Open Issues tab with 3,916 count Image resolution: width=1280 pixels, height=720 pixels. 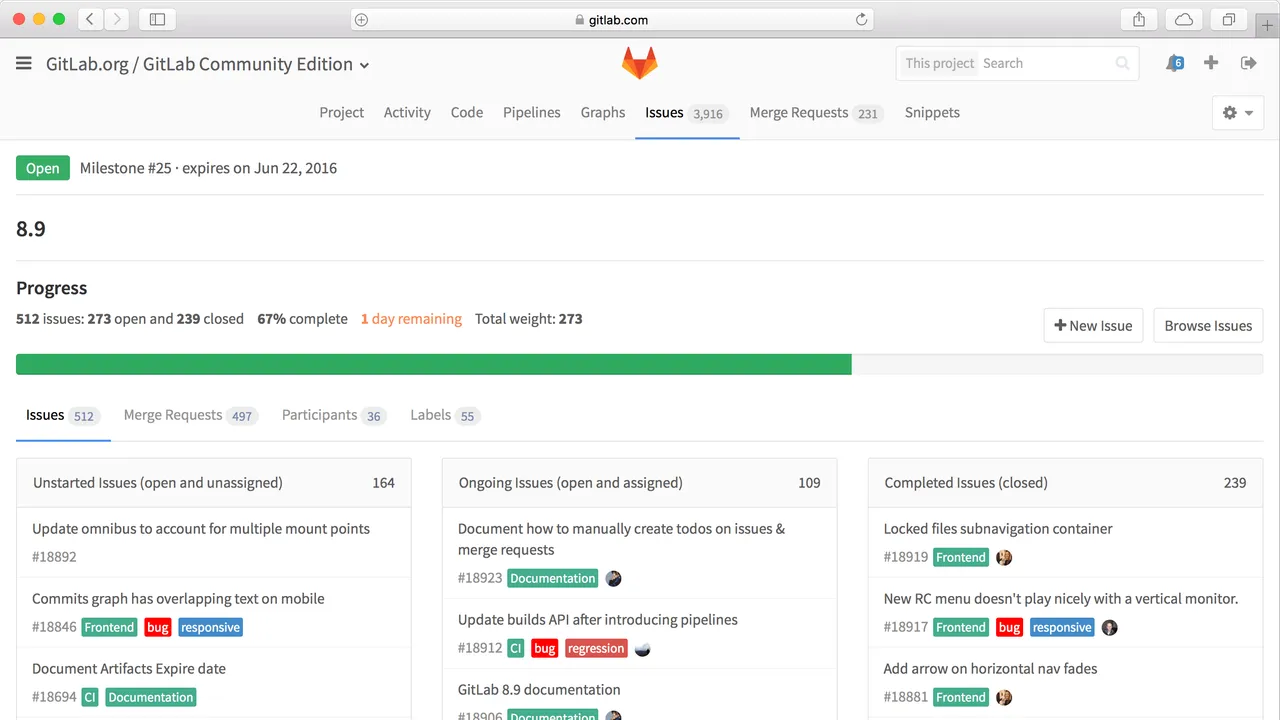click(x=687, y=113)
